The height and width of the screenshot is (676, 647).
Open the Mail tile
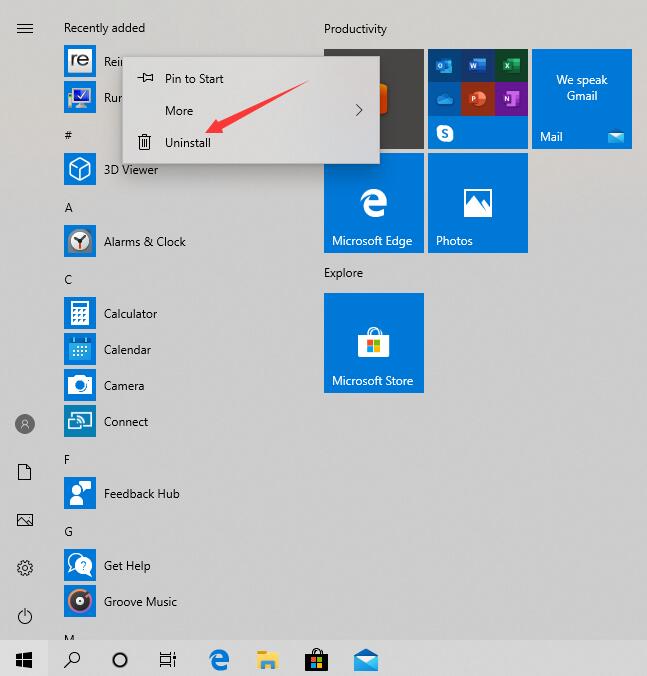tap(582, 99)
